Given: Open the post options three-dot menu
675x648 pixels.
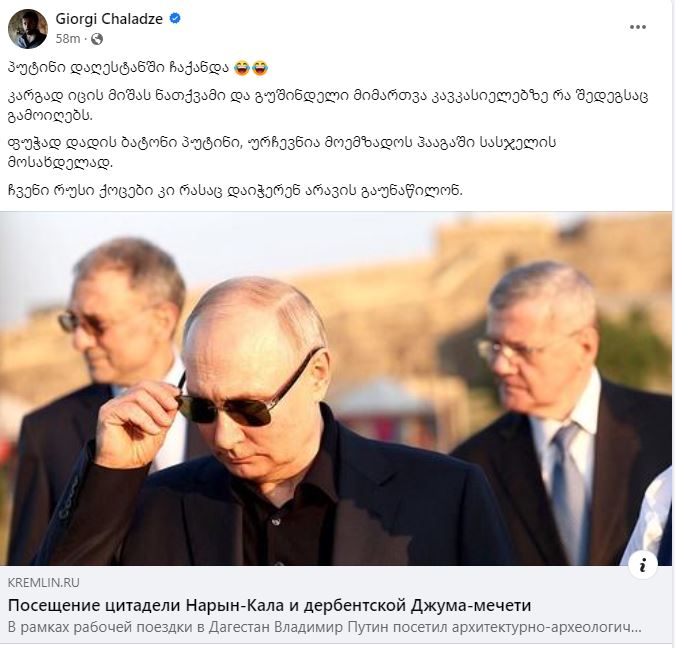Looking at the screenshot, I should pos(637,27).
